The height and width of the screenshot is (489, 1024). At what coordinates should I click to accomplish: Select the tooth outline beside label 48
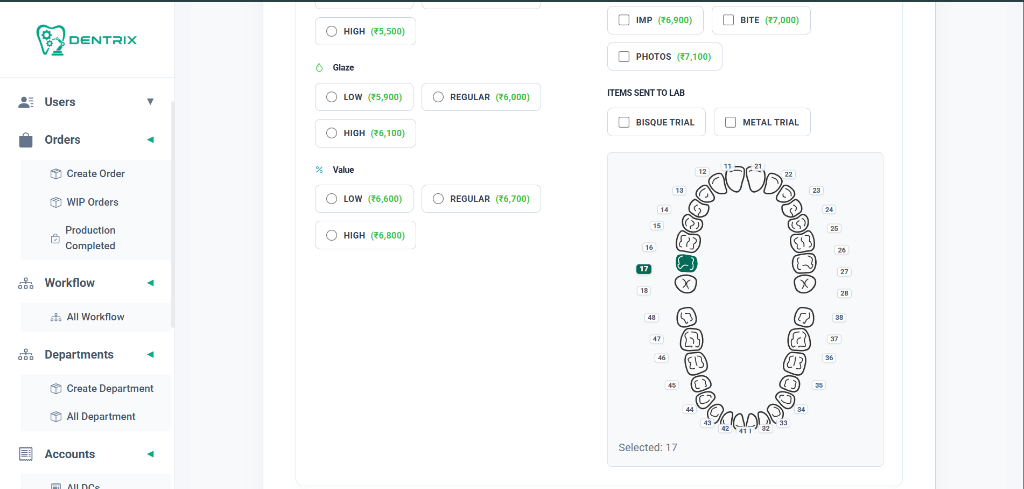tap(687, 317)
